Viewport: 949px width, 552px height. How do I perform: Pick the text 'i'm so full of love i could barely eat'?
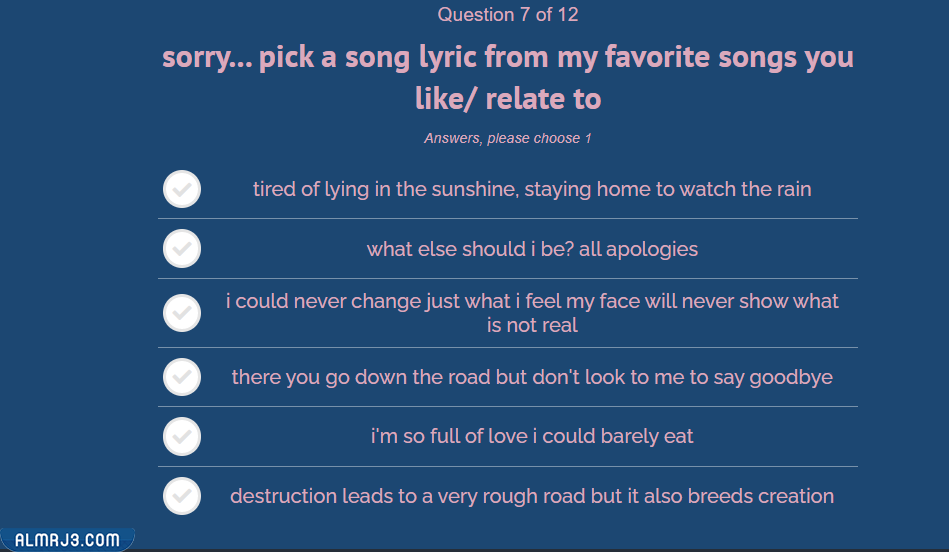[531, 436]
